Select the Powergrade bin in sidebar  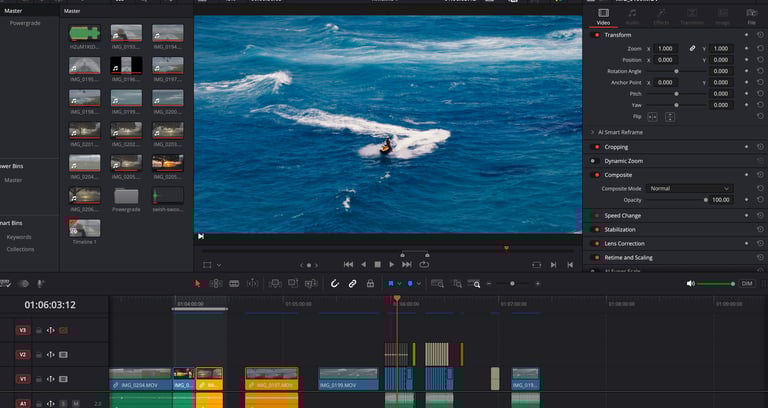pos(25,23)
